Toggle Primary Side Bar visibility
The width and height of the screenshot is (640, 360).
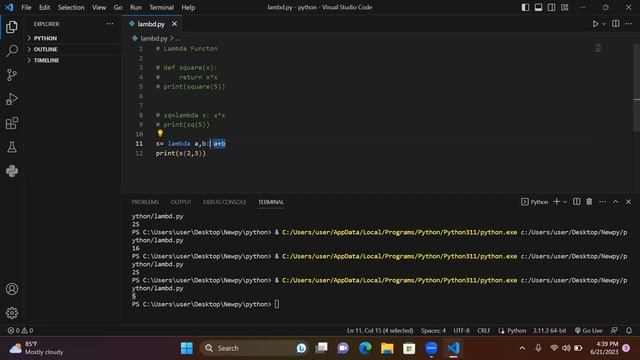[x=525, y=7]
